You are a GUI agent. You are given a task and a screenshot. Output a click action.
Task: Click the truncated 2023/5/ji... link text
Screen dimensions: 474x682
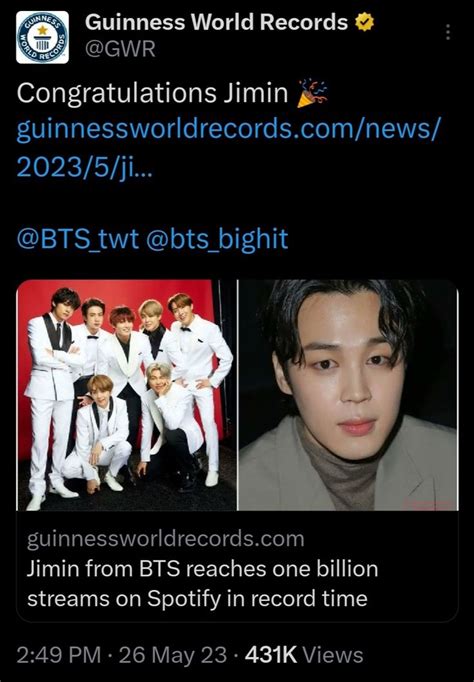[85, 167]
